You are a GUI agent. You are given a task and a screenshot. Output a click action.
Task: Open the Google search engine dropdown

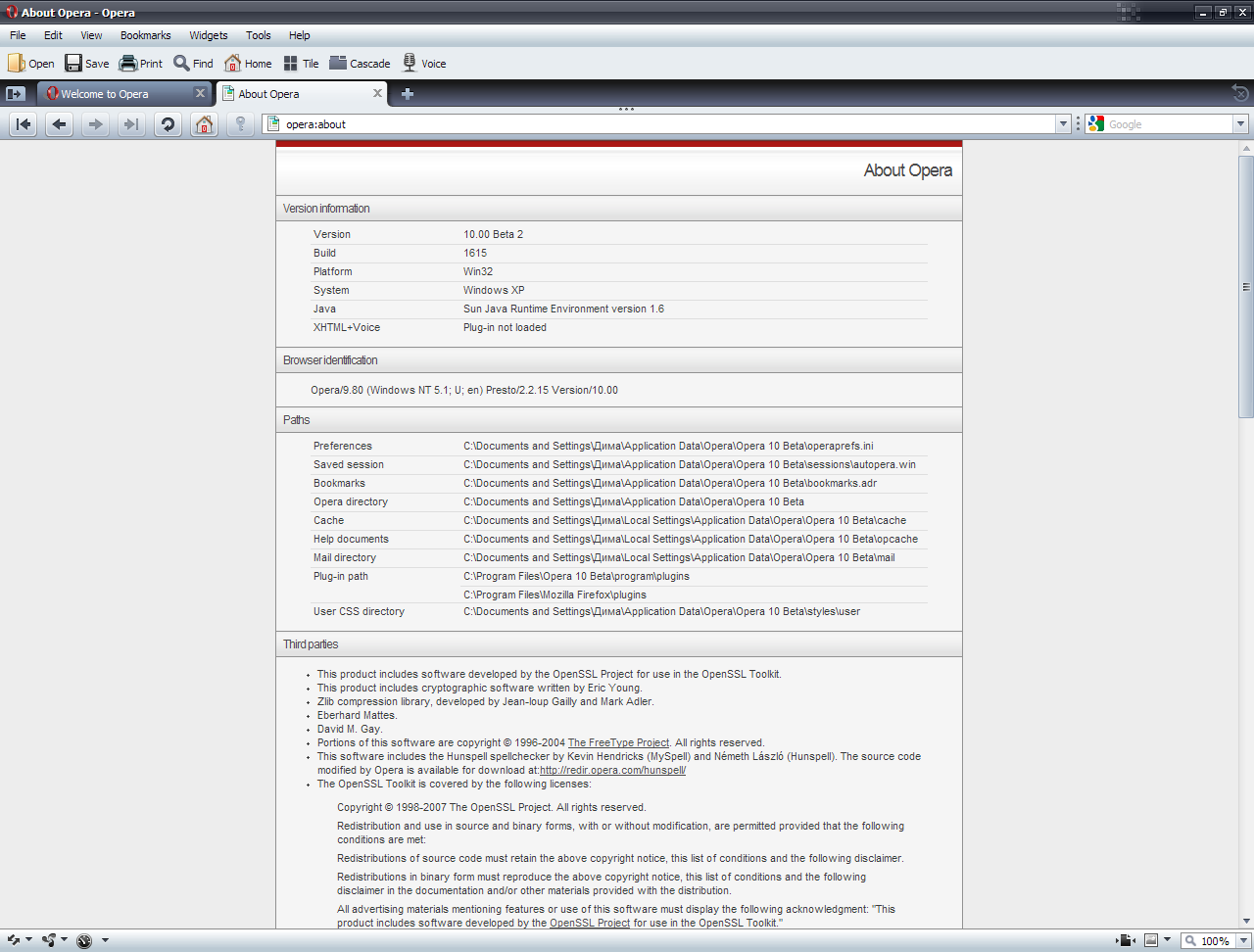point(1240,124)
